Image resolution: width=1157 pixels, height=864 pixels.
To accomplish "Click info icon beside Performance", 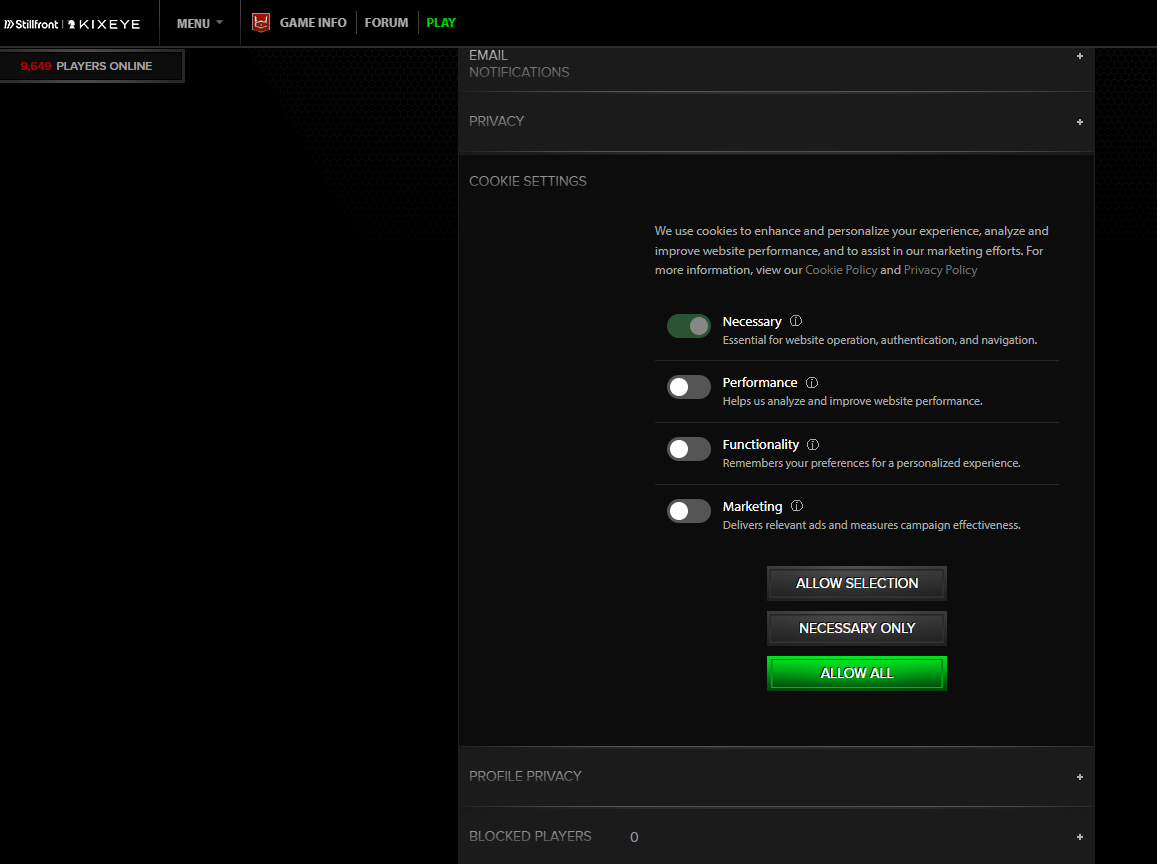I will point(812,382).
